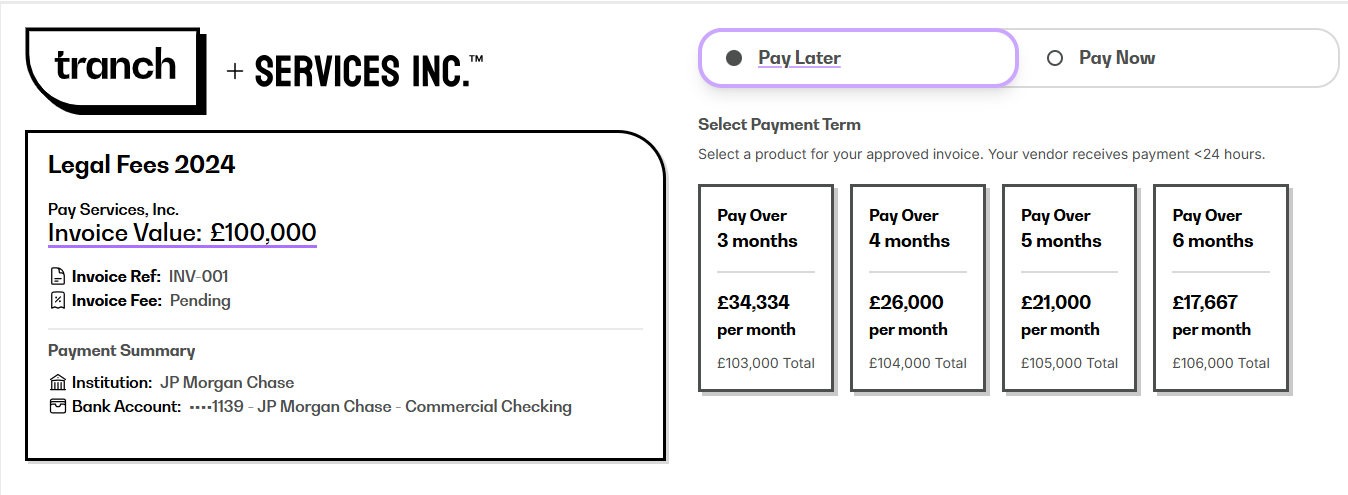Click the Pay Now label text

tap(1117, 58)
